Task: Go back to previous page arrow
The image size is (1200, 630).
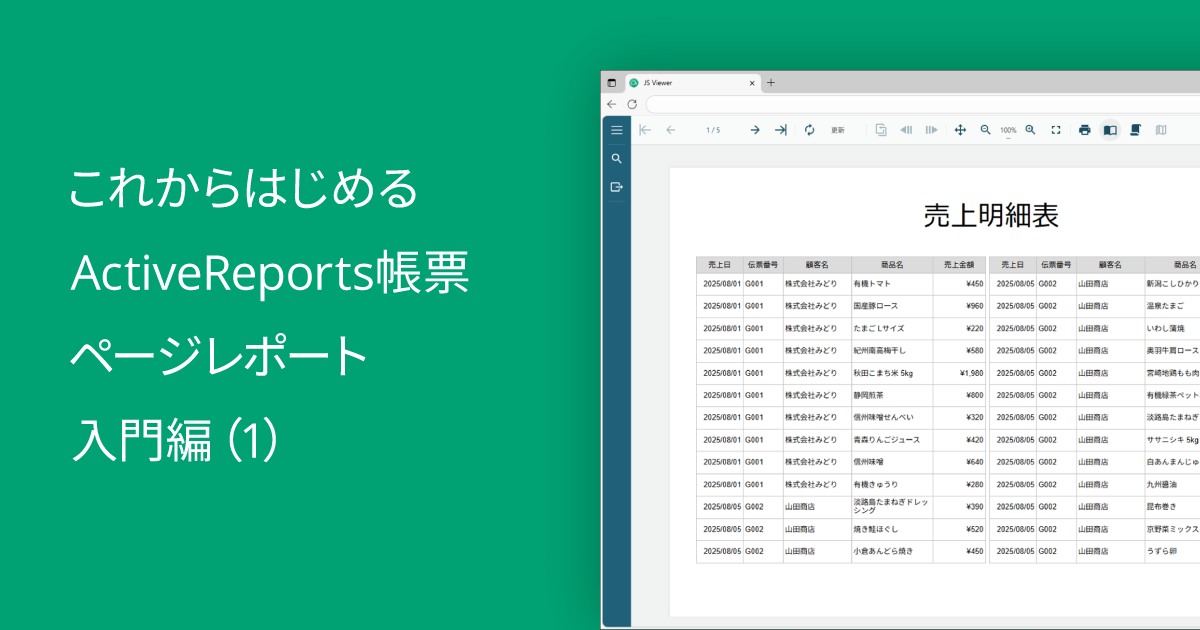Action: pos(670,130)
